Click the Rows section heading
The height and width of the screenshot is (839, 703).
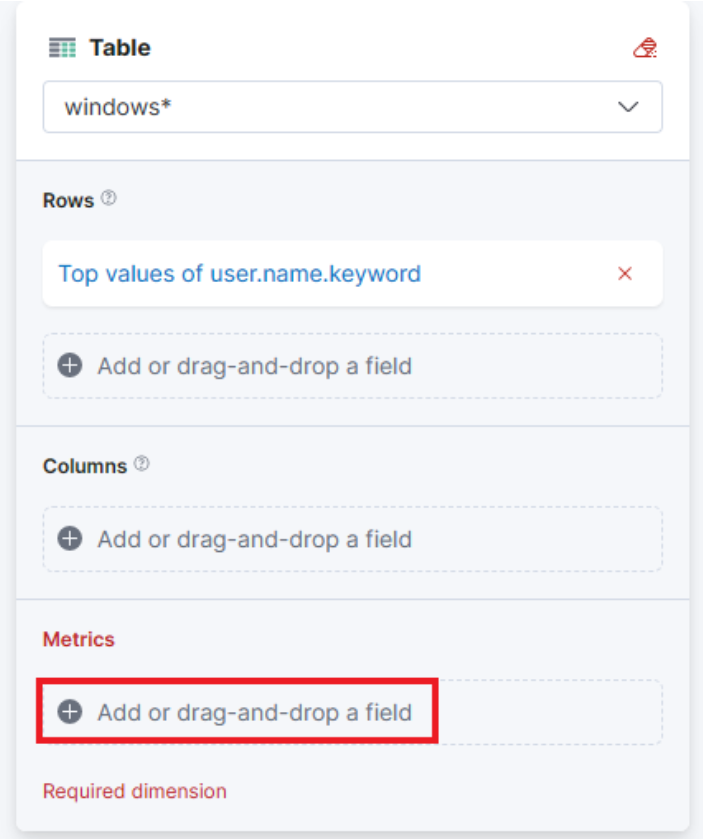[66, 199]
